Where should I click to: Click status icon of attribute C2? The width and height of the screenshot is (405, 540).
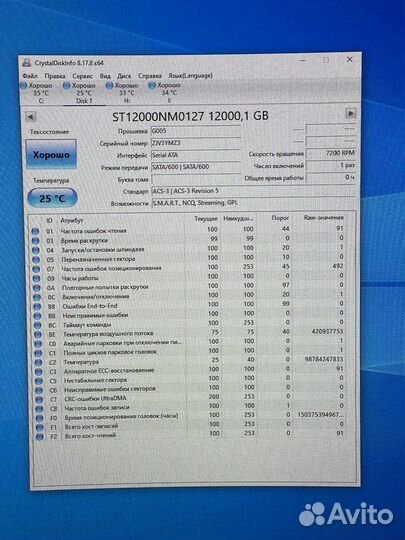(39, 363)
